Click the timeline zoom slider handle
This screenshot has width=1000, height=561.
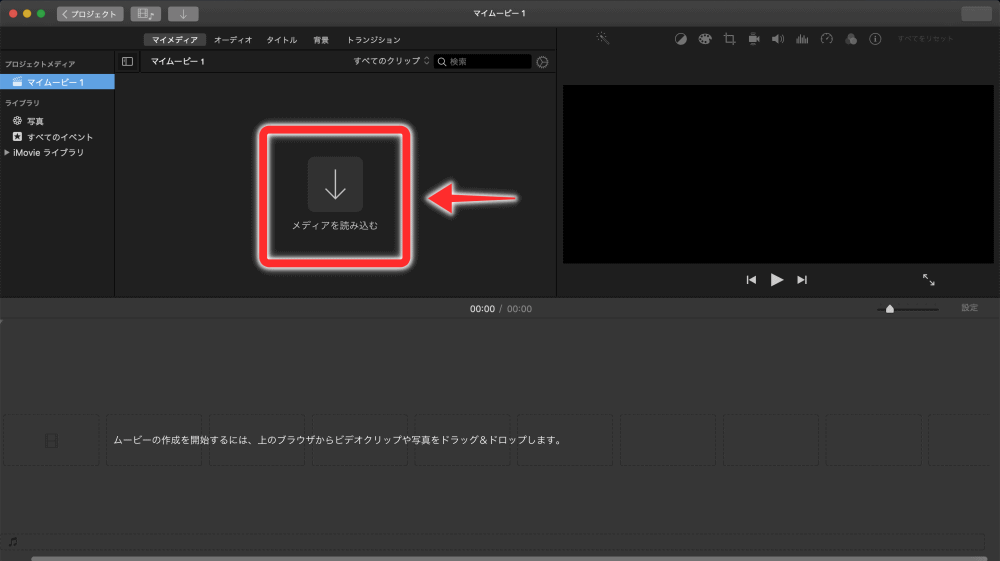(890, 309)
